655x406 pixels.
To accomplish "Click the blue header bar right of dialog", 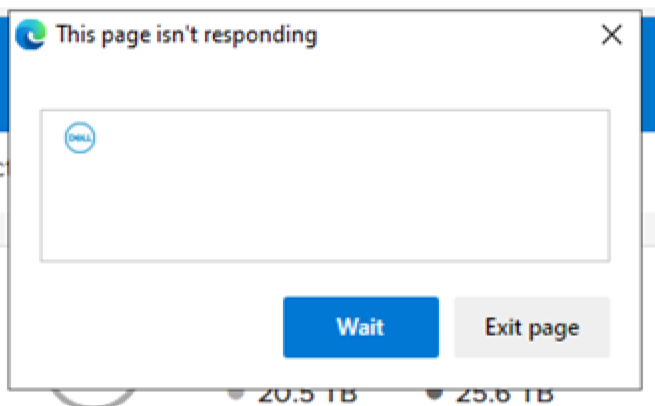I will coord(648,90).
